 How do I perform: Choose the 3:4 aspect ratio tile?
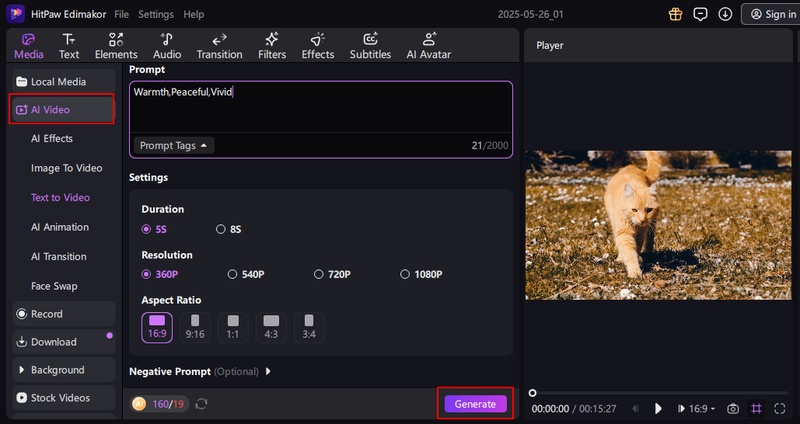309,327
